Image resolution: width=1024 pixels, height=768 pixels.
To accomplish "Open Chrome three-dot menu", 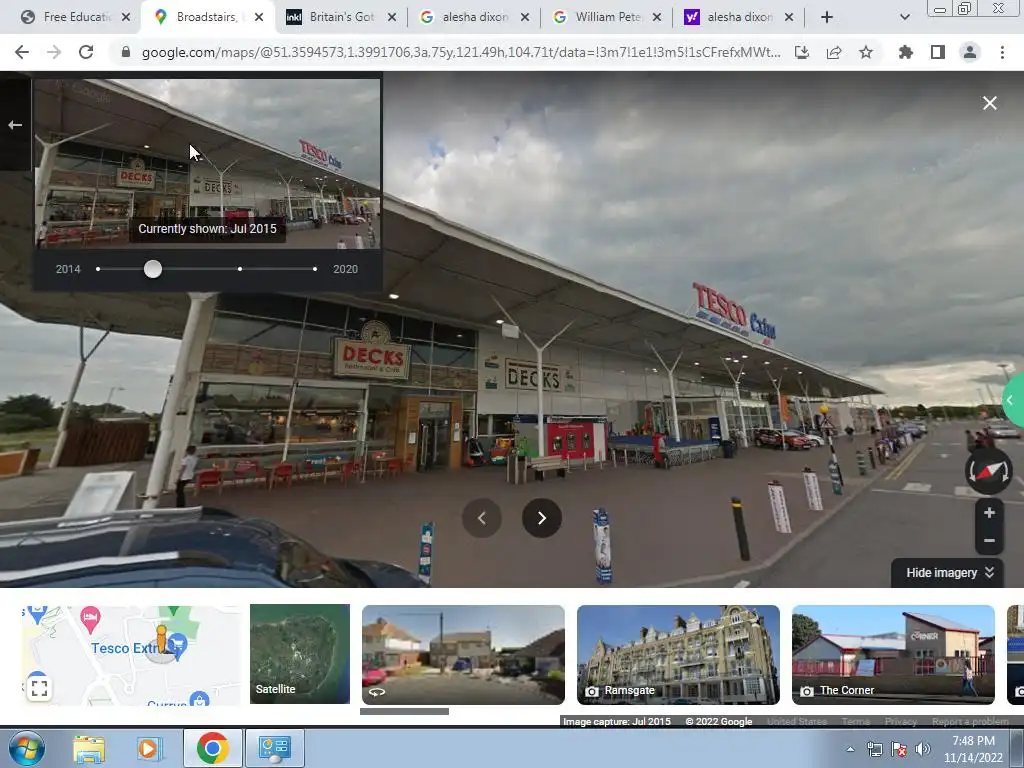I will [x=1002, y=52].
